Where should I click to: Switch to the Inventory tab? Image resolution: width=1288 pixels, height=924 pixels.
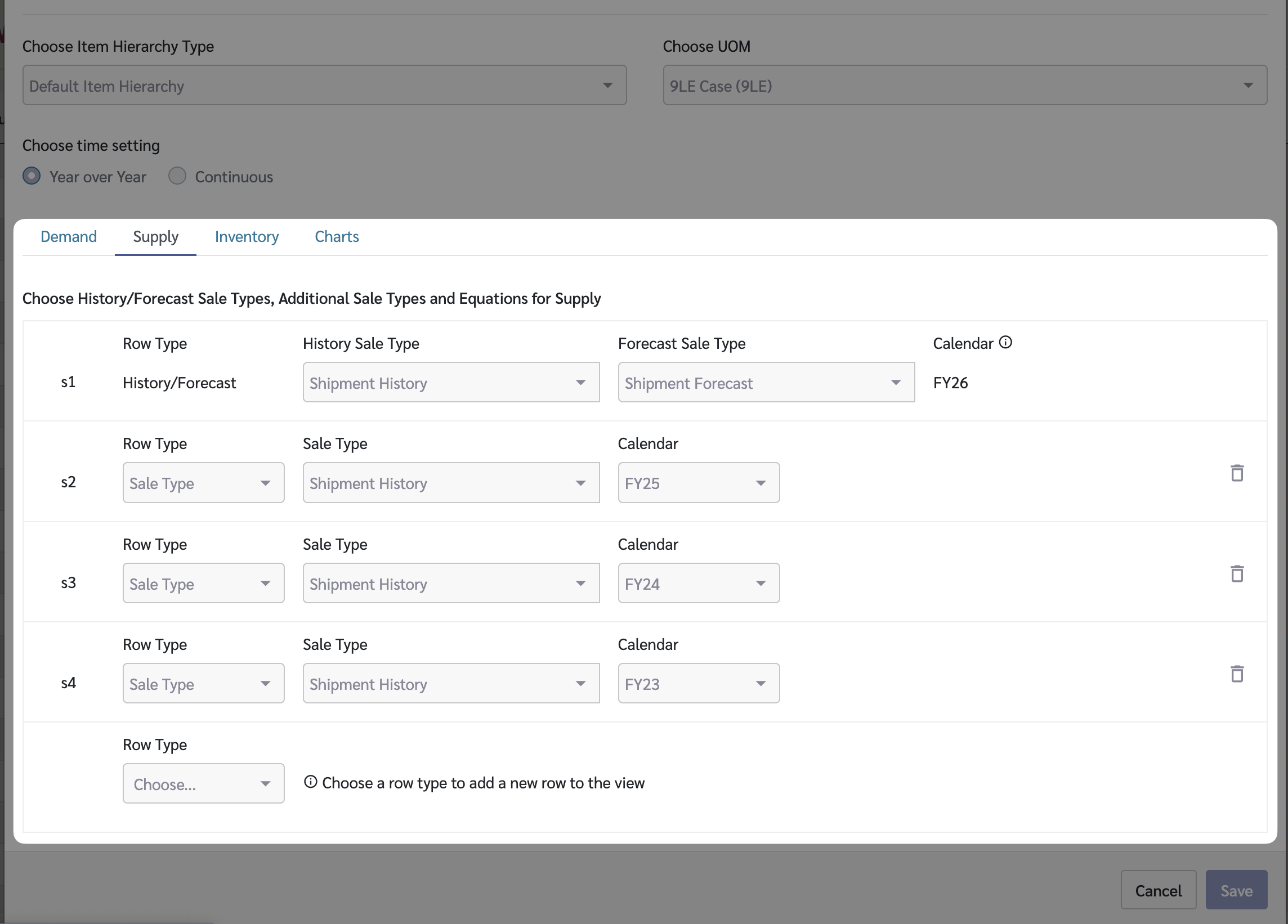click(247, 237)
